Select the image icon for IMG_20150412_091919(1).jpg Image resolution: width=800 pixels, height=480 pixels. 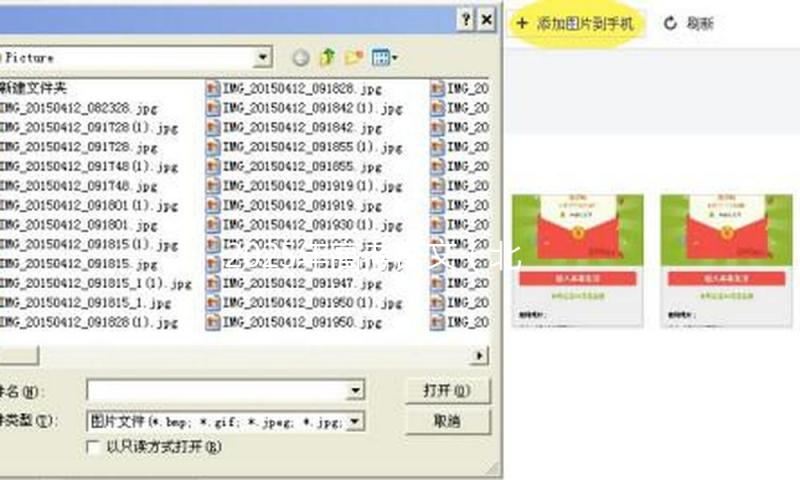(x=213, y=186)
